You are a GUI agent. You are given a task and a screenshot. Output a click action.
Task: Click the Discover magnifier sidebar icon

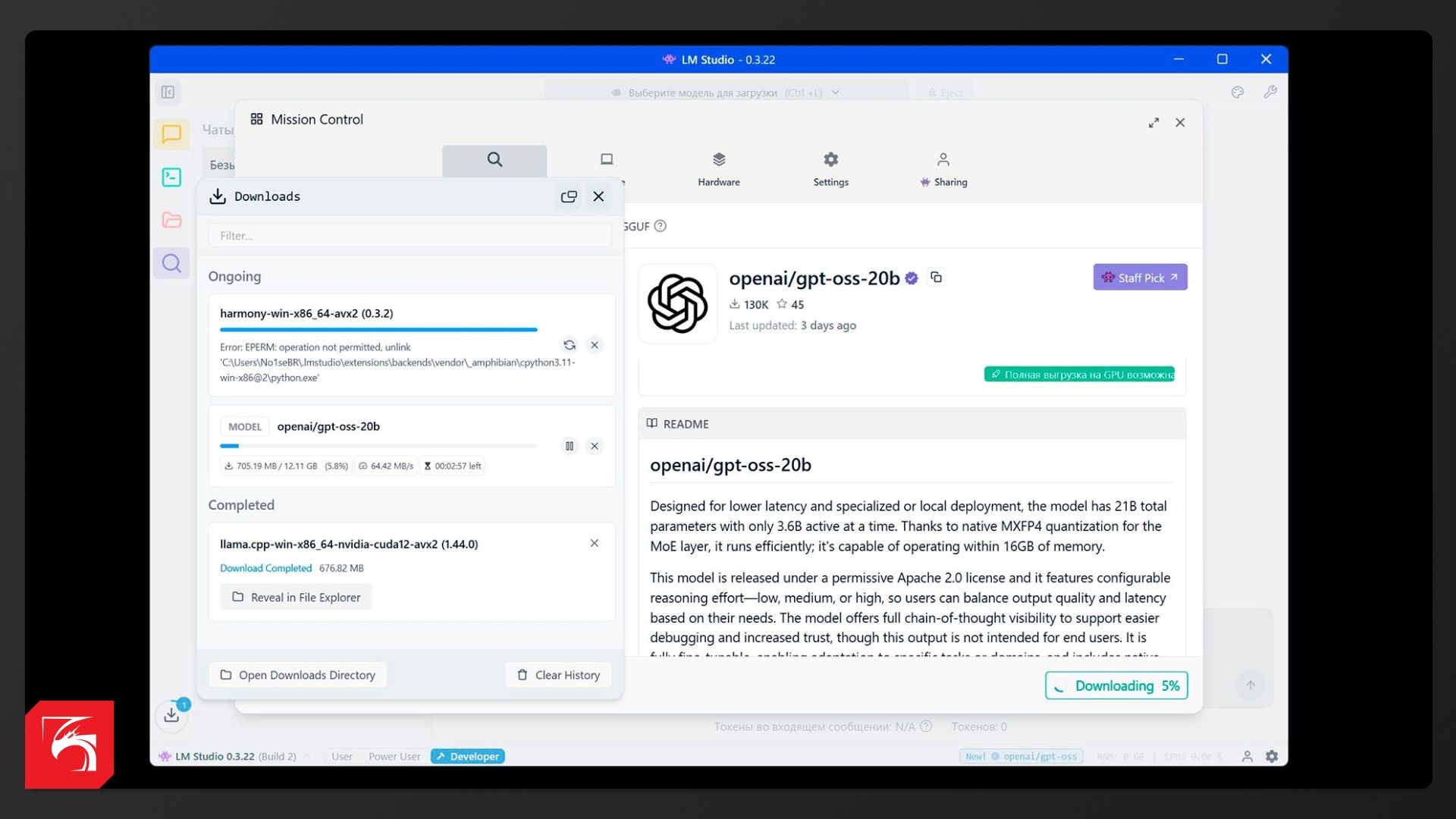click(x=171, y=263)
